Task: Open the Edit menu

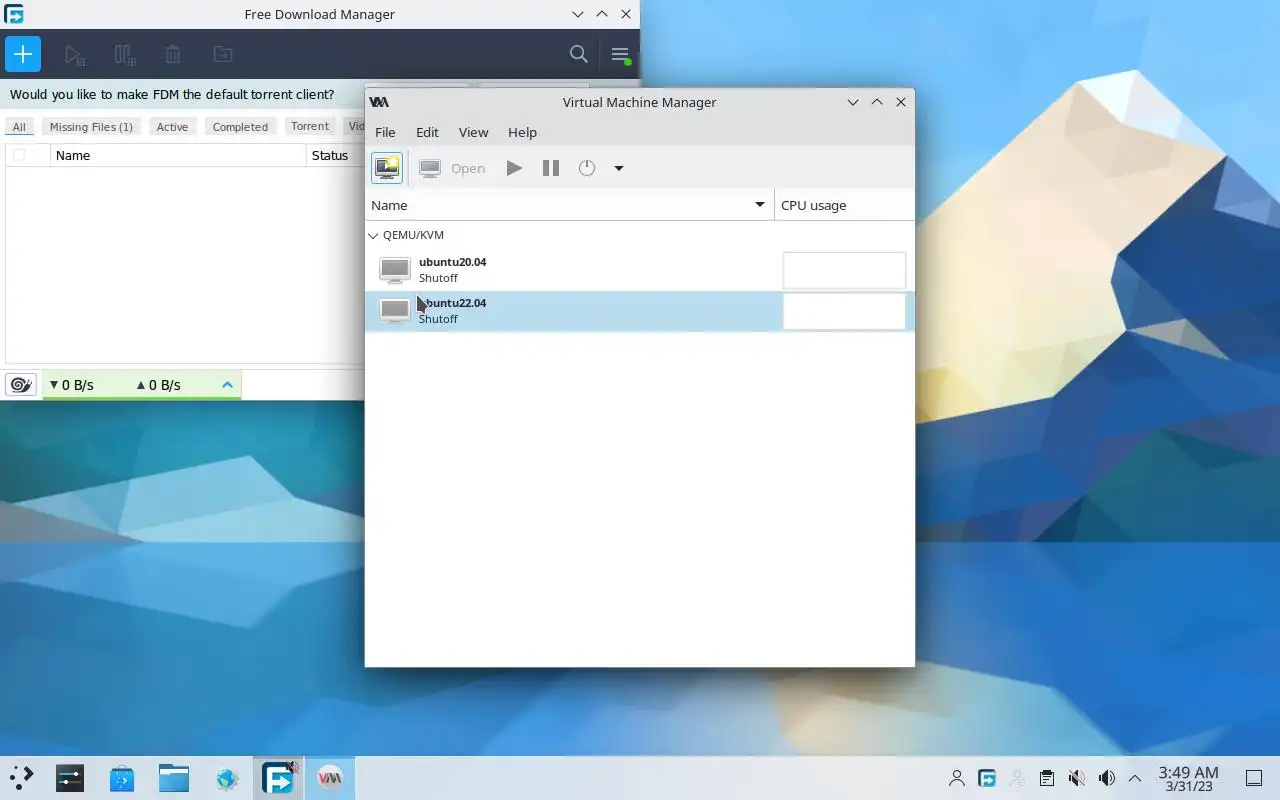Action: (427, 132)
